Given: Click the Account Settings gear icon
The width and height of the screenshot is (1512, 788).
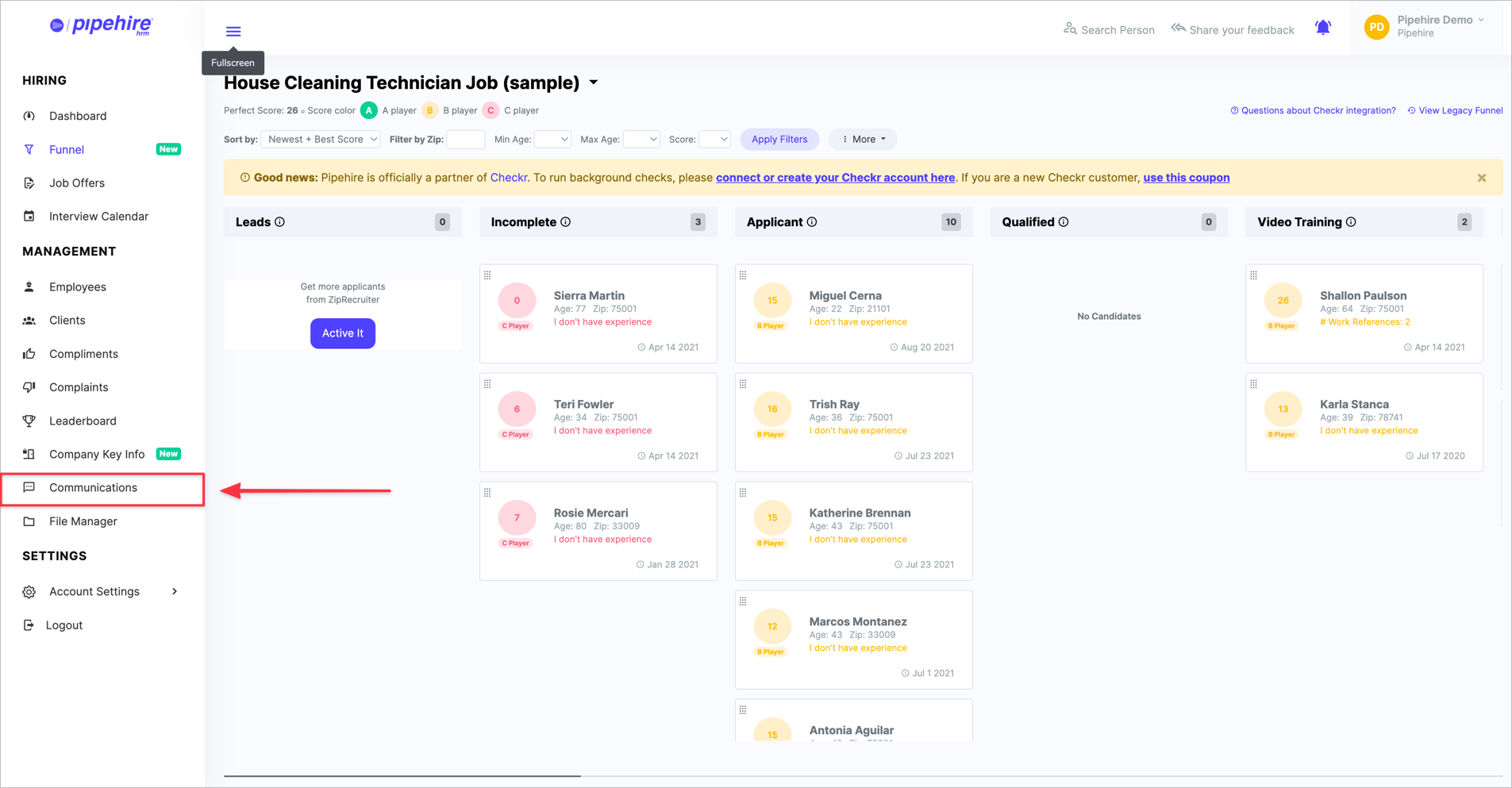Looking at the screenshot, I should coord(29,592).
